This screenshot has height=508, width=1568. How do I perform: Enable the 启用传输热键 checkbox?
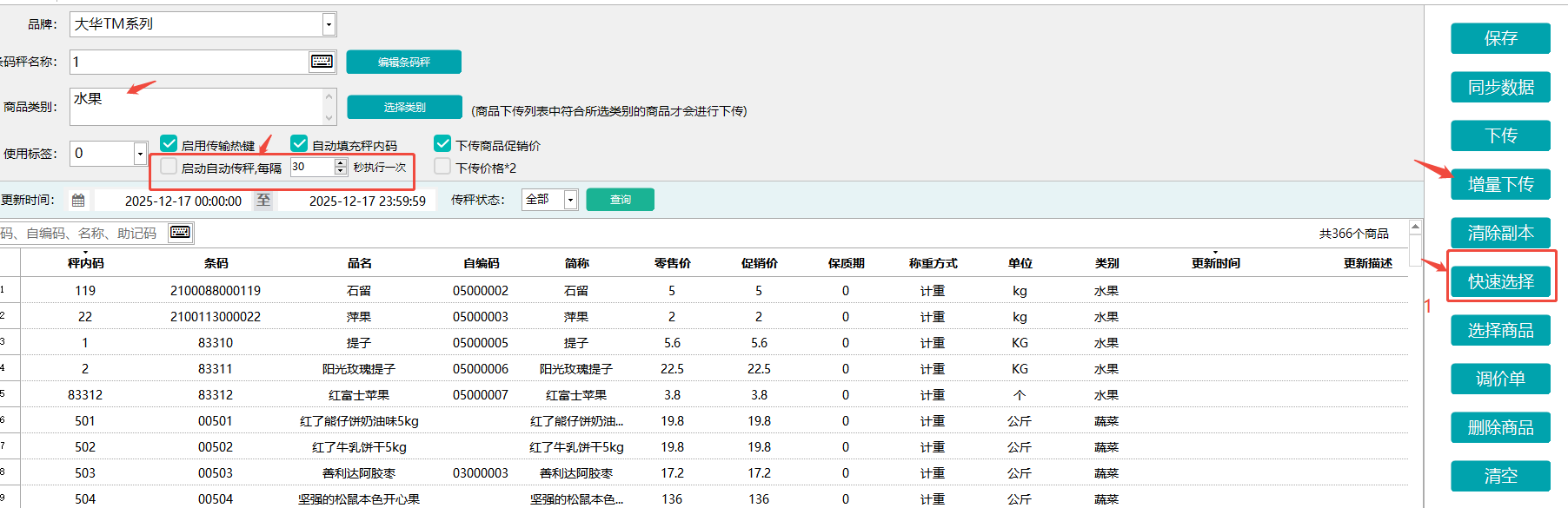click(x=169, y=144)
